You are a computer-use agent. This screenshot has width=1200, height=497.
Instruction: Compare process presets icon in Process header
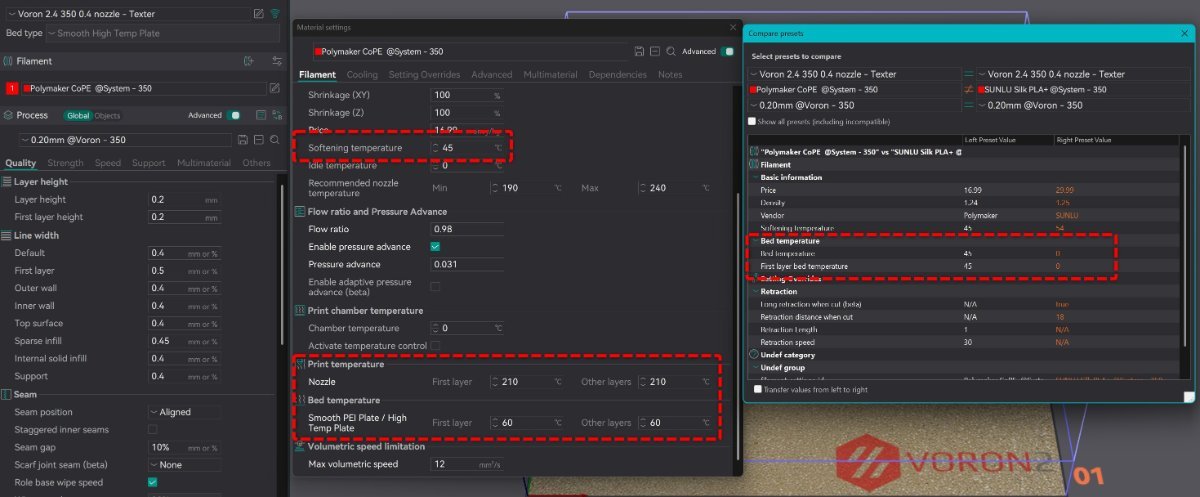276,115
